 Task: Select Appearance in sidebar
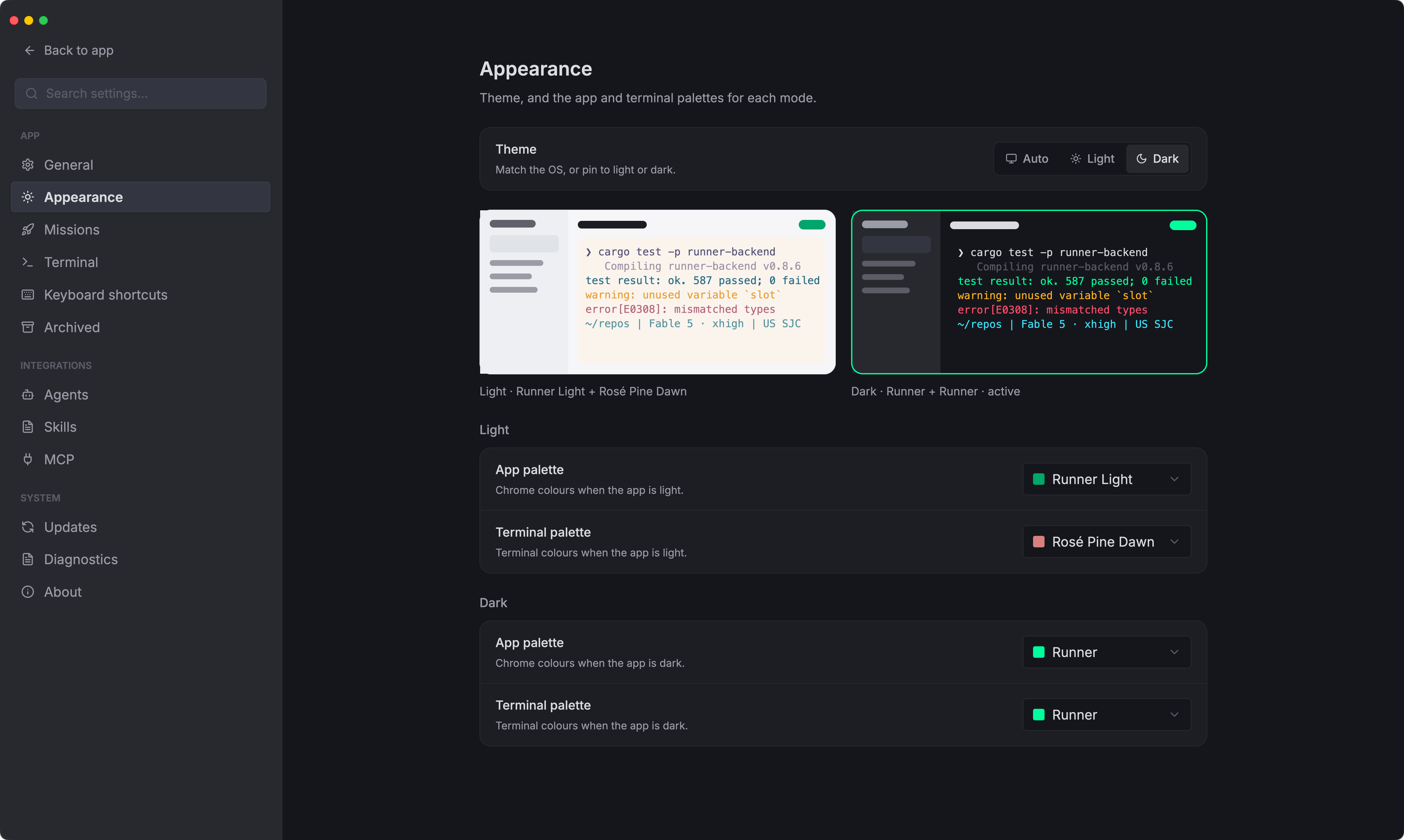click(140, 197)
